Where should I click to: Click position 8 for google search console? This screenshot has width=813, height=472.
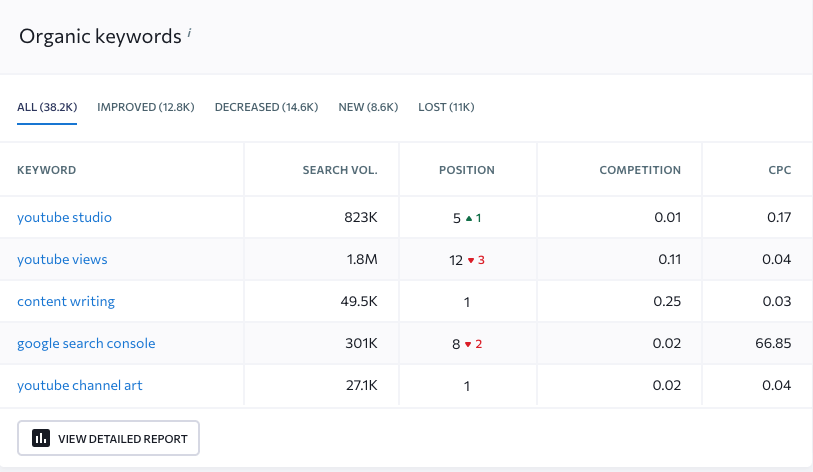pyautogui.click(x=456, y=344)
